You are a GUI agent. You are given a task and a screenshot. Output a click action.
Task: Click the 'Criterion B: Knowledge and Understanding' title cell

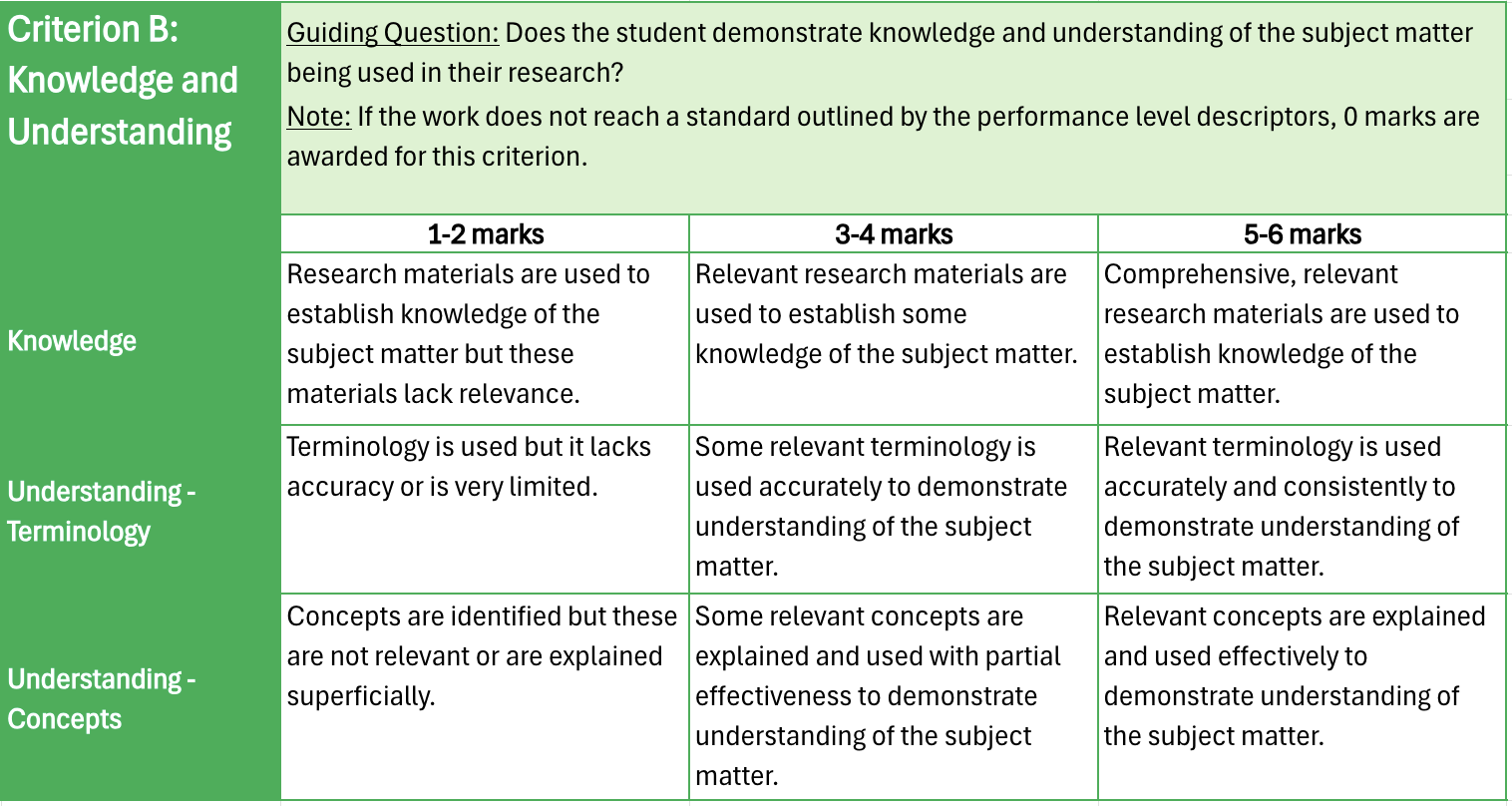[123, 81]
